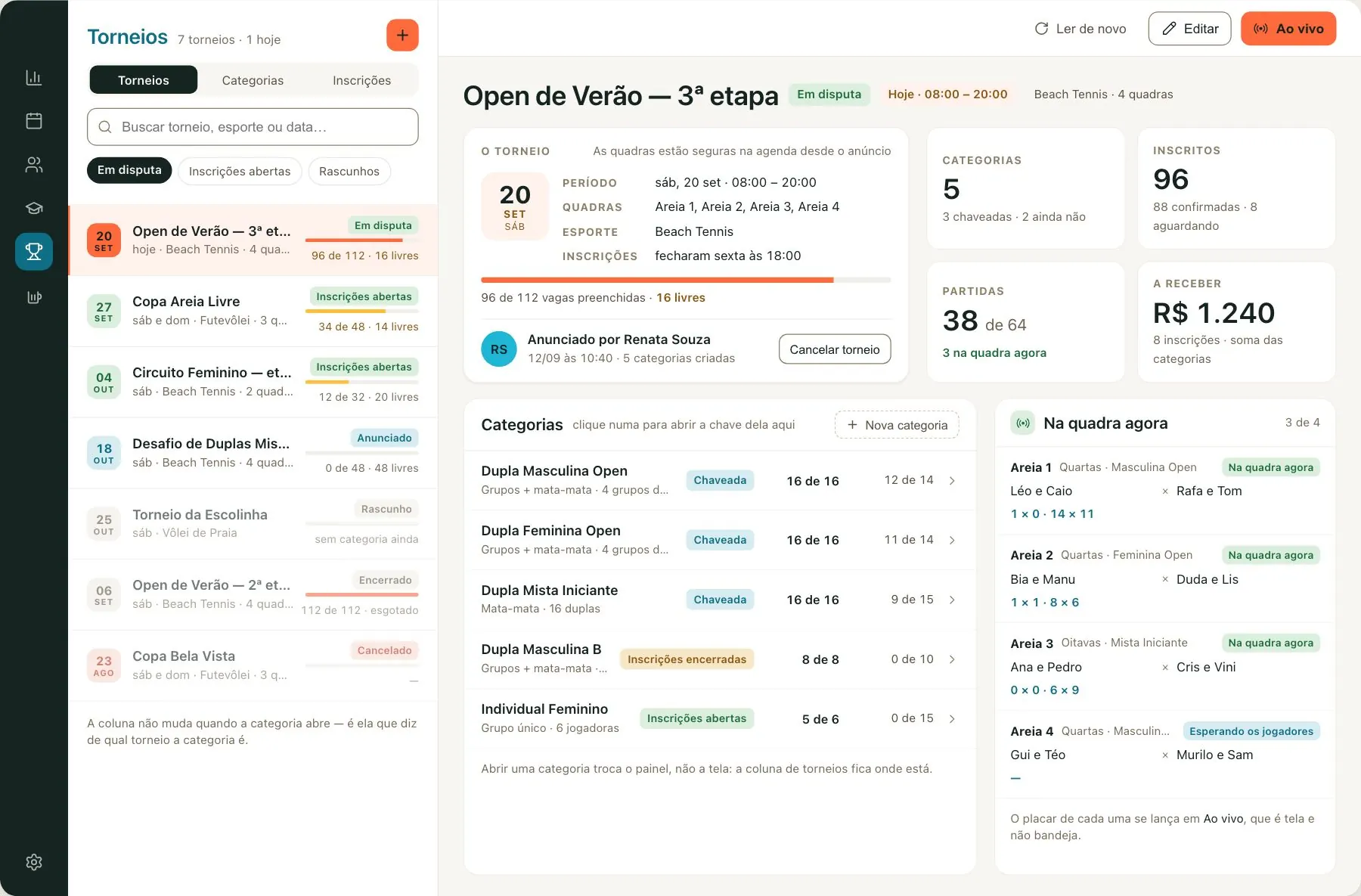Screen dimensions: 1361x896
Task: Open the people icon in sidebar
Action: point(34,165)
